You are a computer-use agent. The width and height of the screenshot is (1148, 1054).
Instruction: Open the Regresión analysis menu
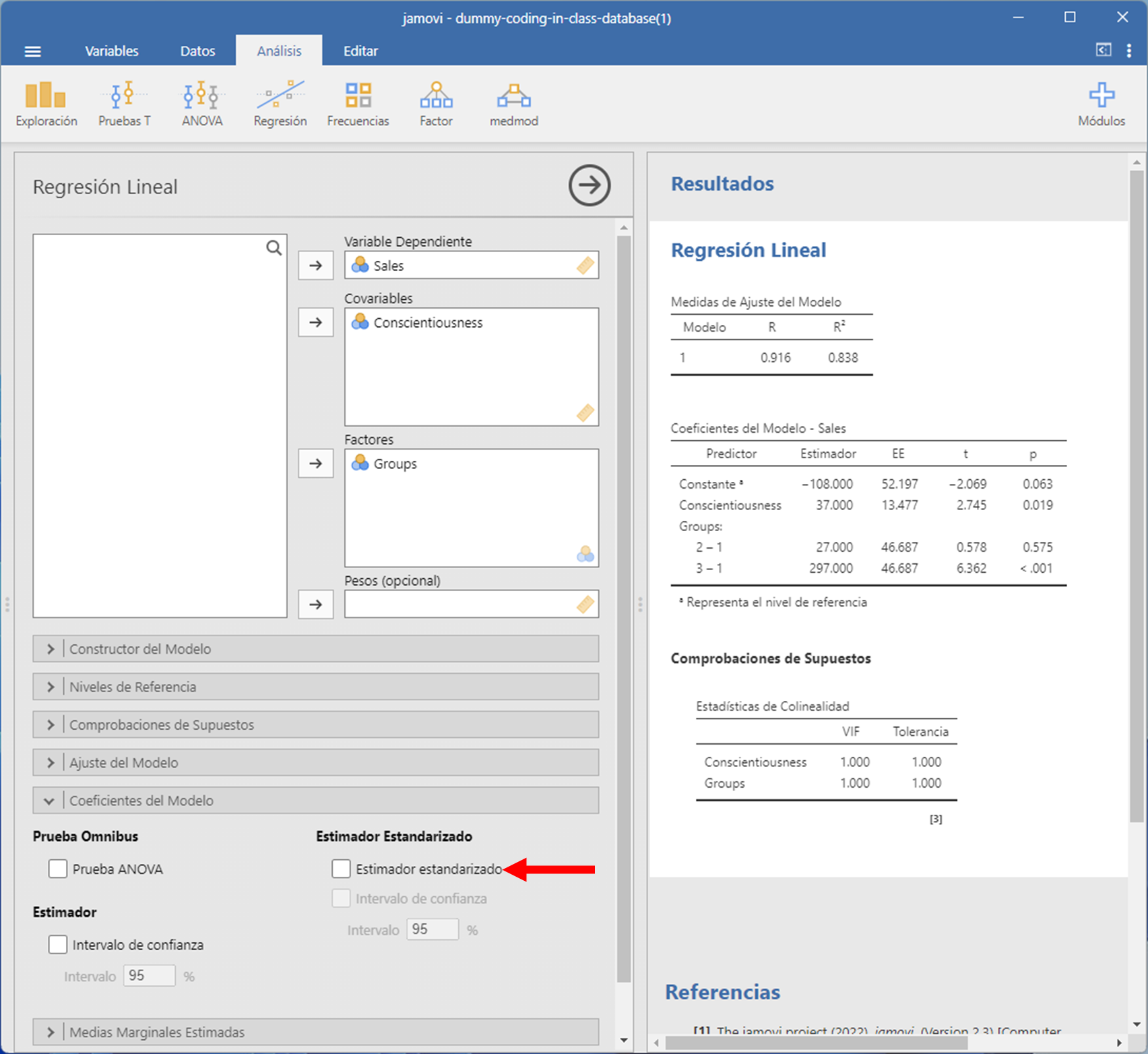point(280,104)
